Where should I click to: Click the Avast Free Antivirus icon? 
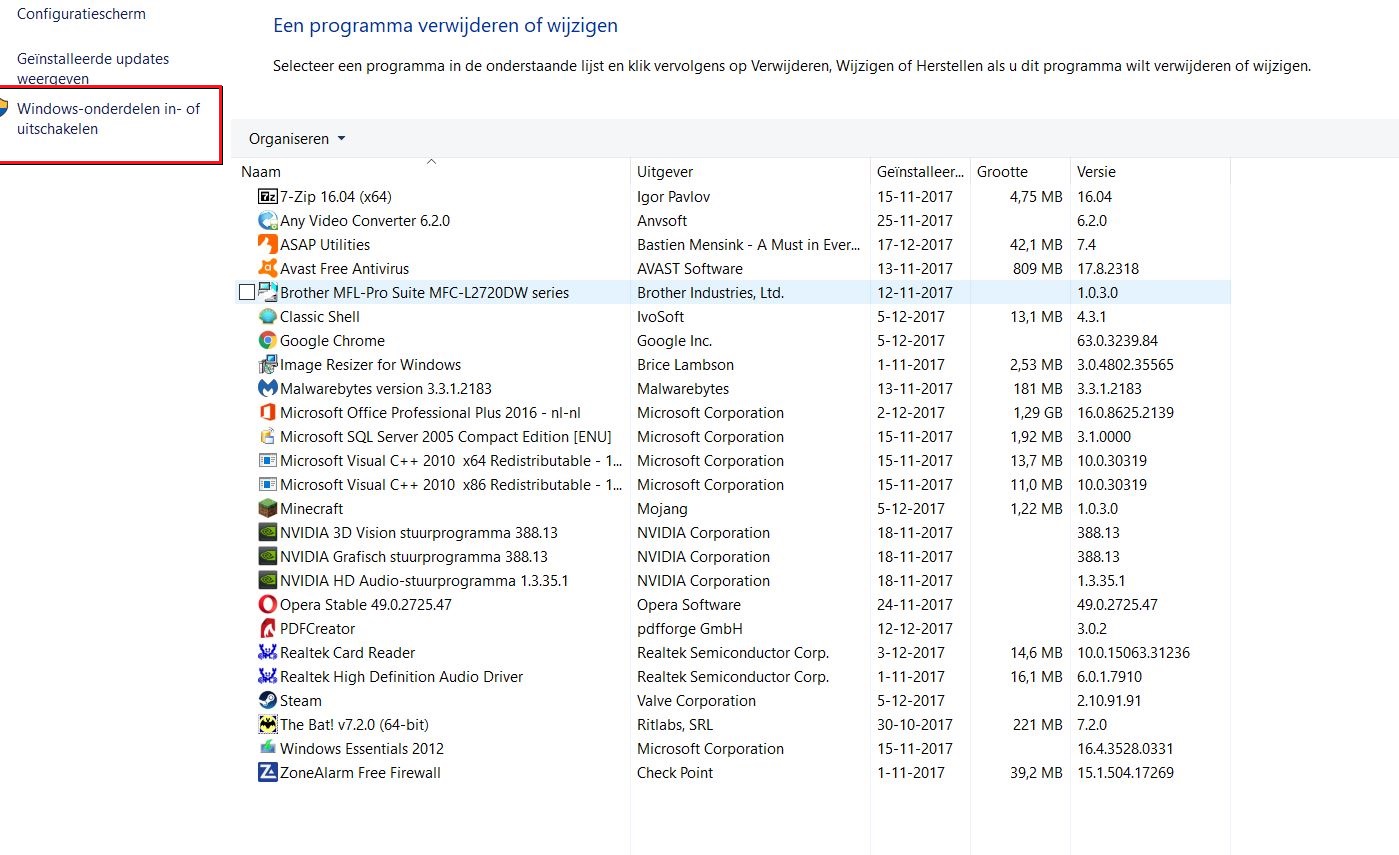click(268, 269)
